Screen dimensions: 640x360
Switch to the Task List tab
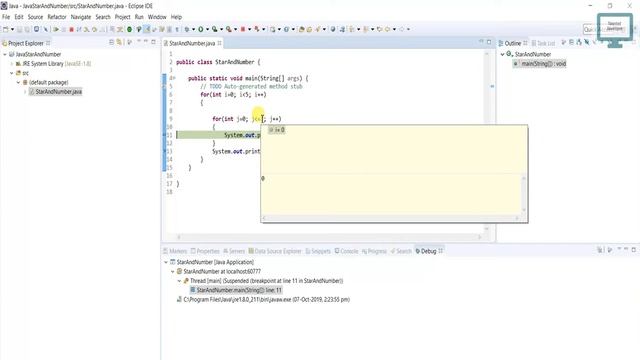(x=543, y=43)
